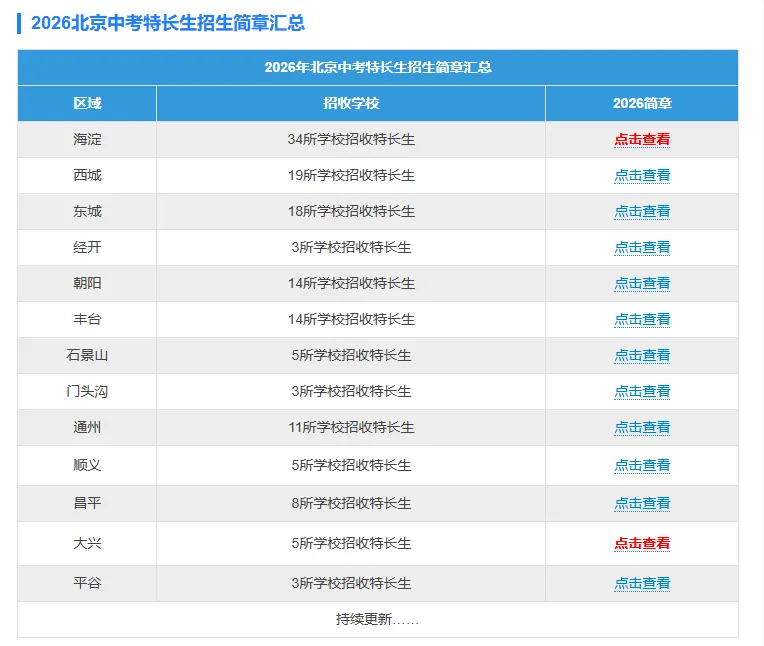Select the 丰台 district cell
The height and width of the screenshot is (646, 764).
click(x=87, y=320)
